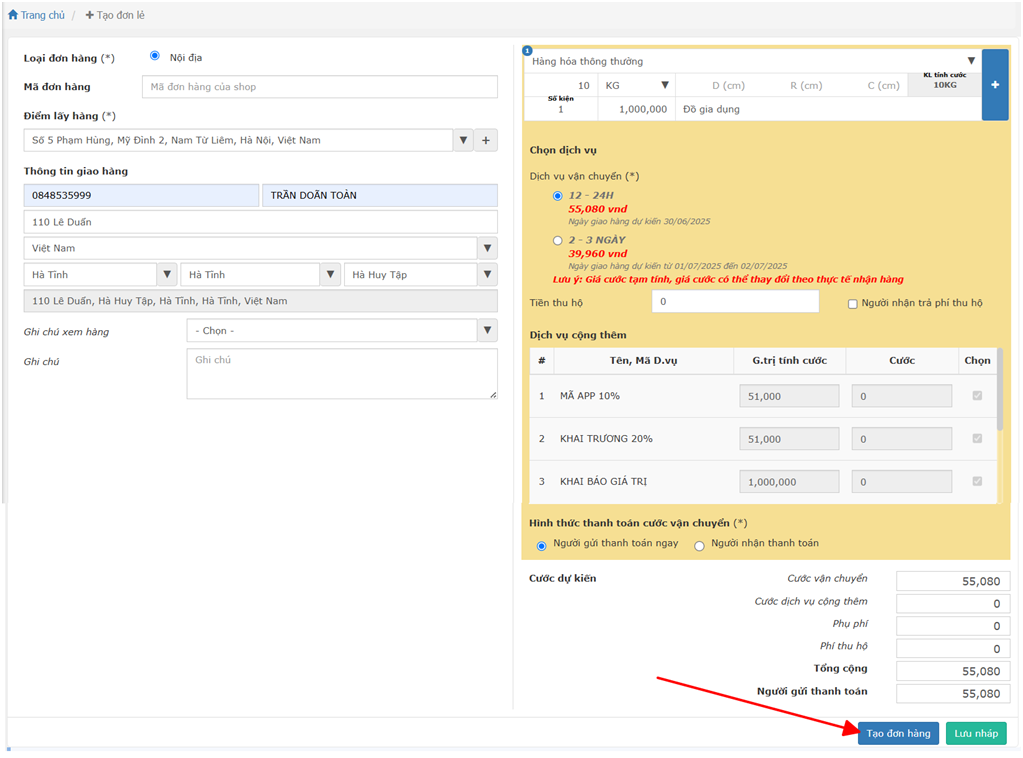Screen dimensions: 1023x758
Task: Toggle KHAI TRƯƠNG 20% service checkbox
Action: point(977,438)
